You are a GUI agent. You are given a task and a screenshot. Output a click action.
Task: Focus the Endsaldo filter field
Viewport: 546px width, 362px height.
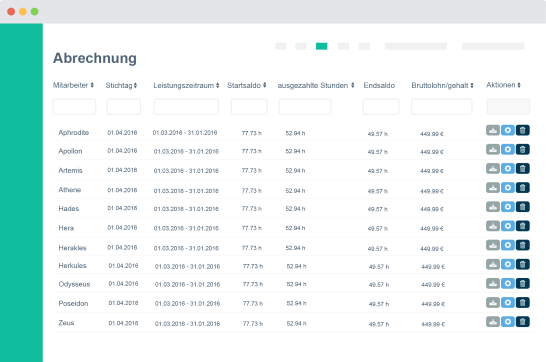tap(381, 107)
